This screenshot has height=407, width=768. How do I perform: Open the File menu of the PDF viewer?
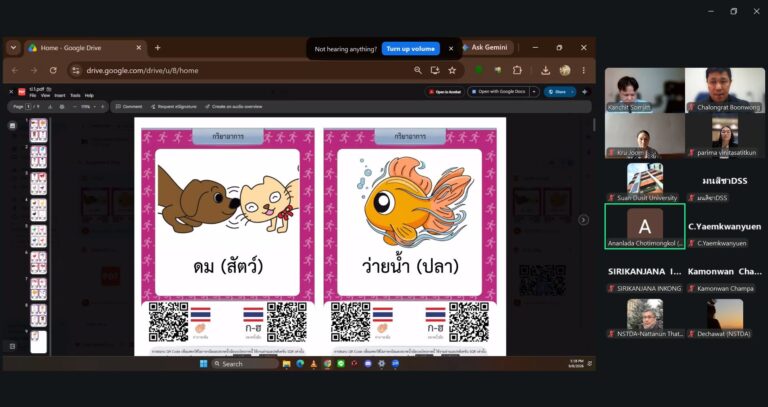(x=33, y=96)
